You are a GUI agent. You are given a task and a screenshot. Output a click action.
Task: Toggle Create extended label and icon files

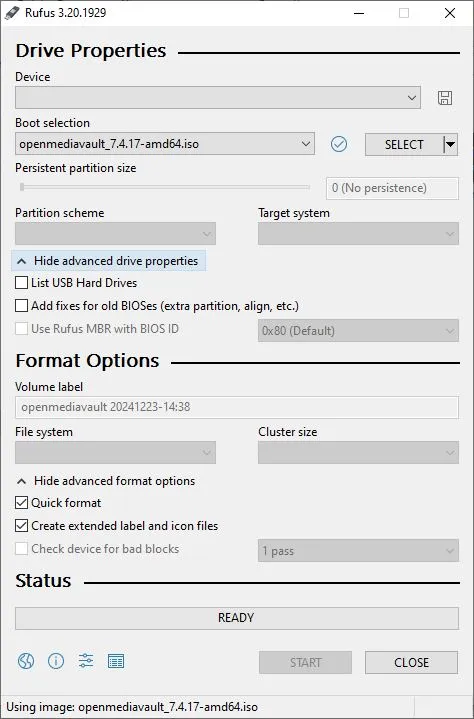pyautogui.click(x=22, y=525)
